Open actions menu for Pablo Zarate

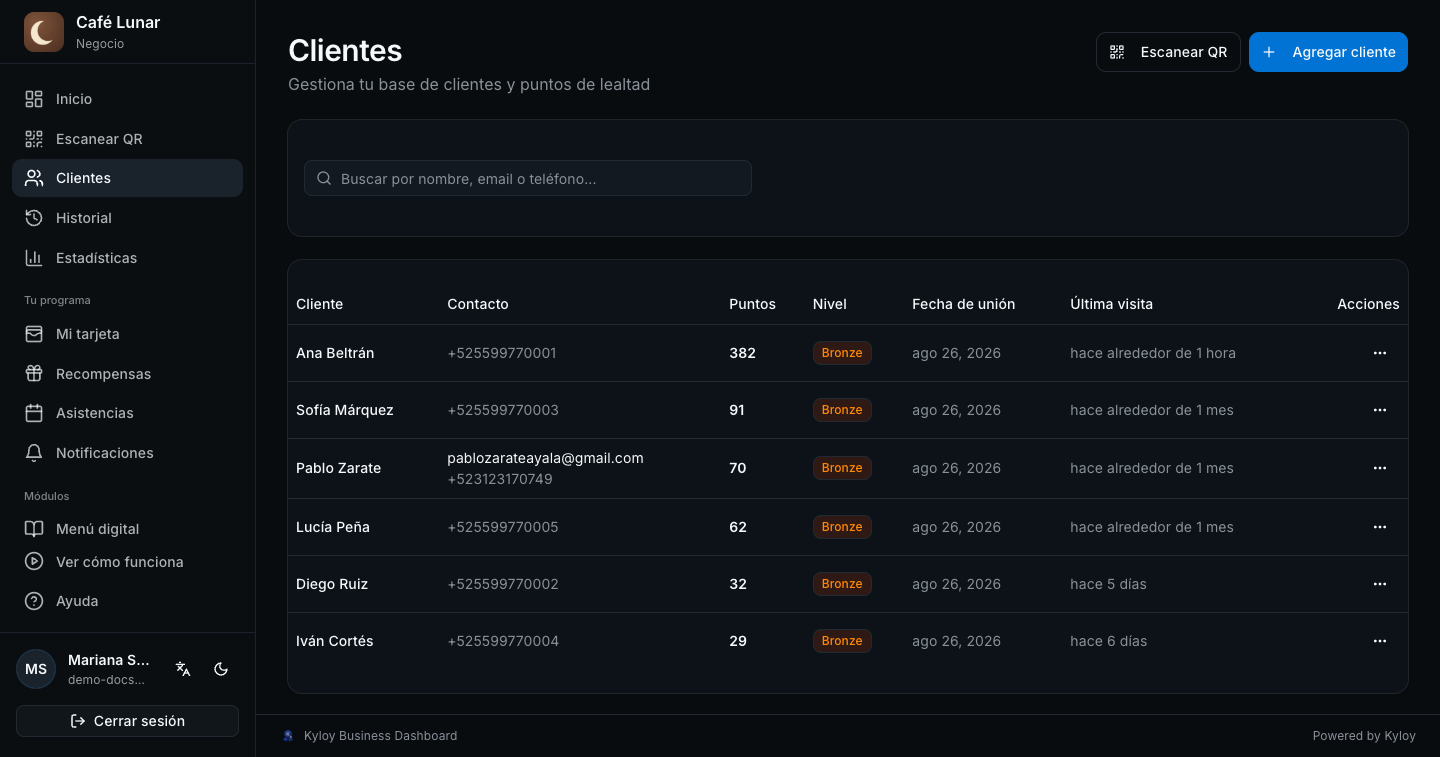[x=1380, y=468]
